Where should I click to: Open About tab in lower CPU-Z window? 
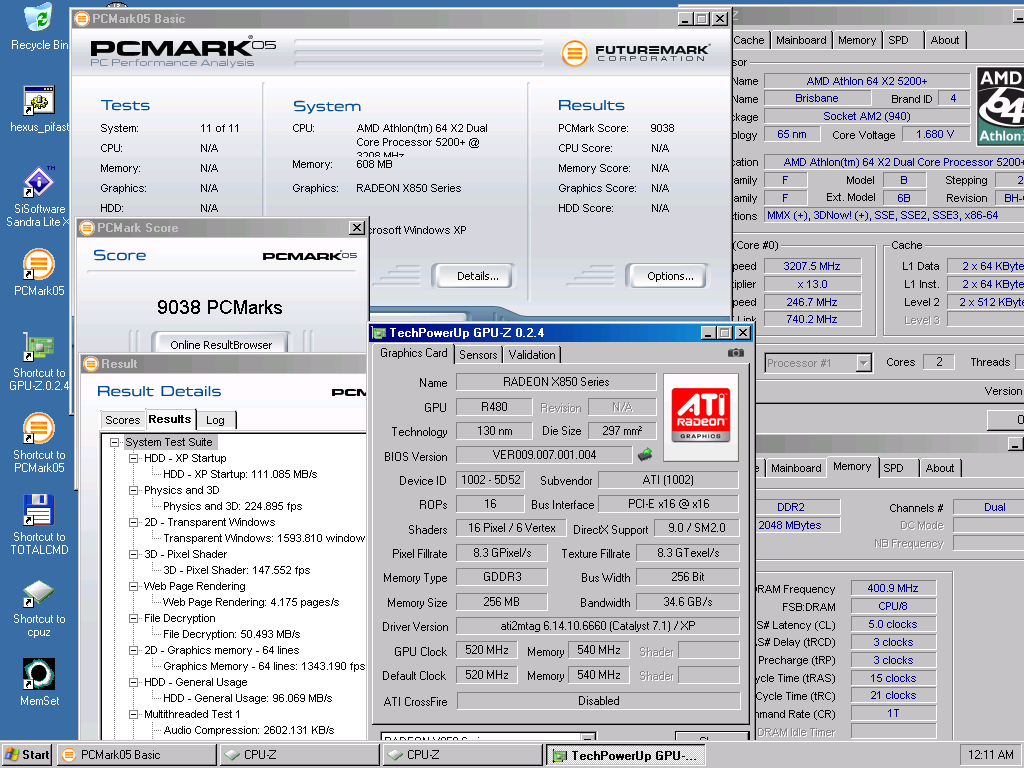pyautogui.click(x=939, y=468)
